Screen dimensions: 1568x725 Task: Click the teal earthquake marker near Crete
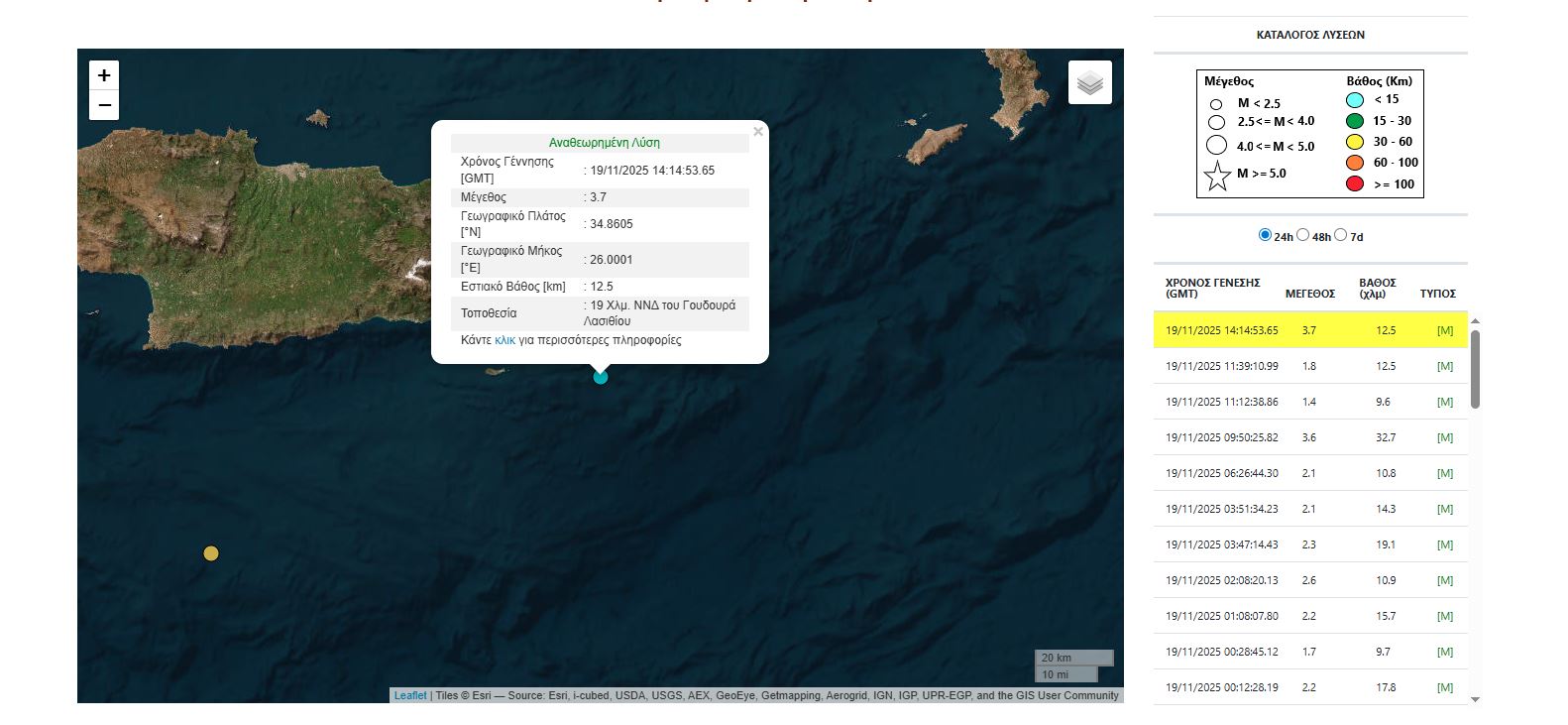600,377
